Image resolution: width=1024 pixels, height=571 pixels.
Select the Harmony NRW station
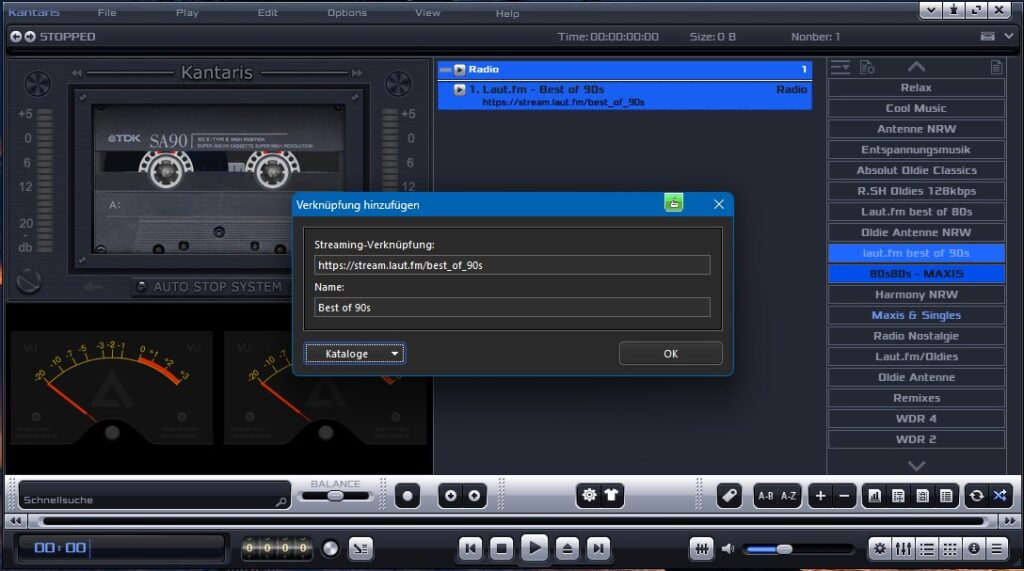916,295
